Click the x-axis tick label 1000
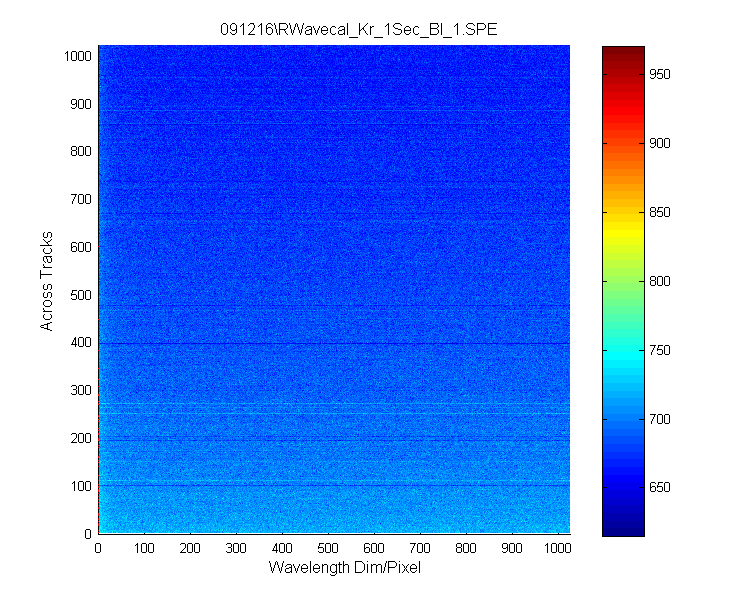This screenshot has height=600, width=750. click(x=557, y=548)
